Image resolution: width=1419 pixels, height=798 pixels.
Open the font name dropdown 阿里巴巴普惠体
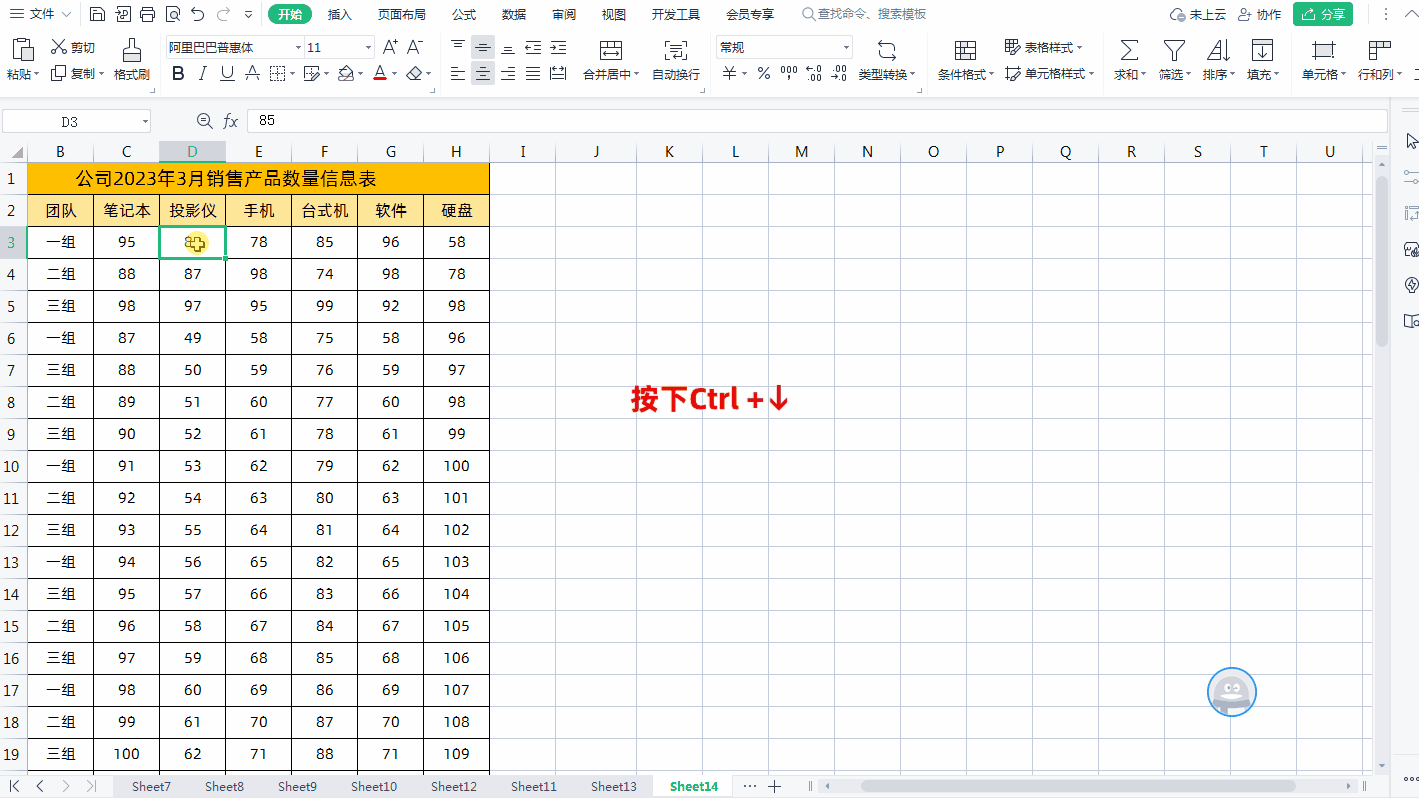(298, 48)
